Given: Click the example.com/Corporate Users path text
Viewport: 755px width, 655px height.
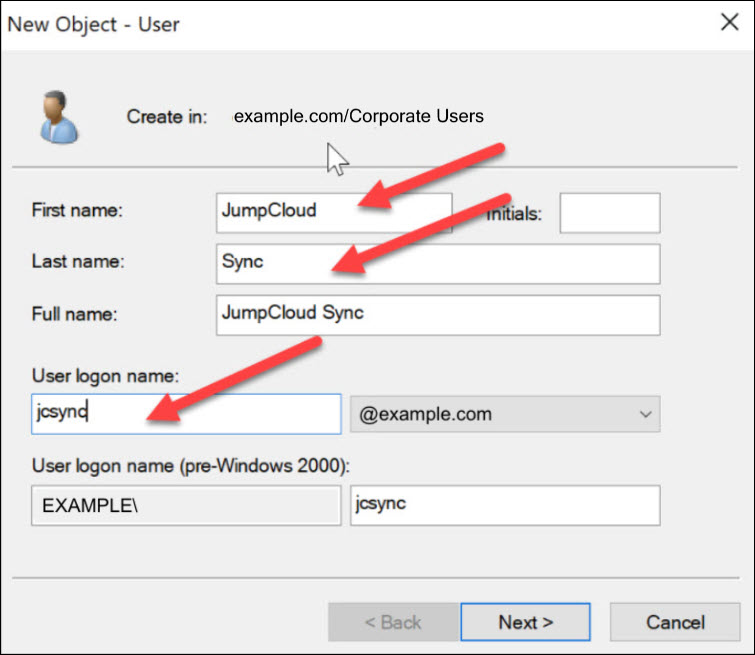Looking at the screenshot, I should pyautogui.click(x=359, y=116).
